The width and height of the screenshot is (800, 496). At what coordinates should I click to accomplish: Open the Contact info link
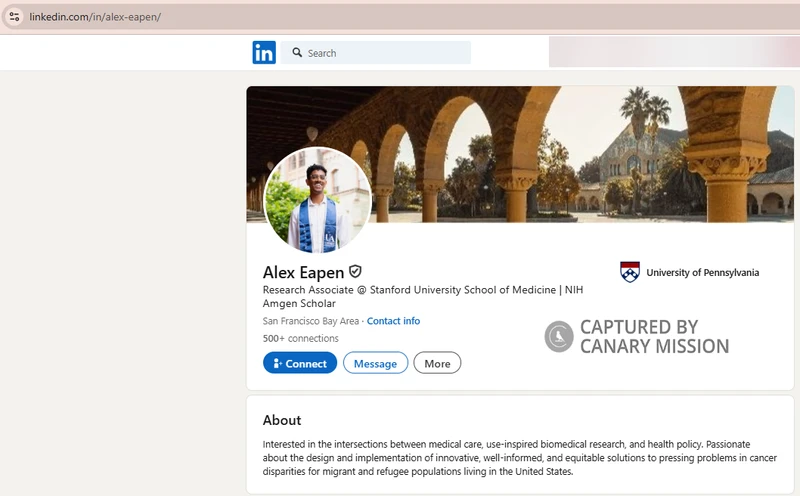pos(393,321)
